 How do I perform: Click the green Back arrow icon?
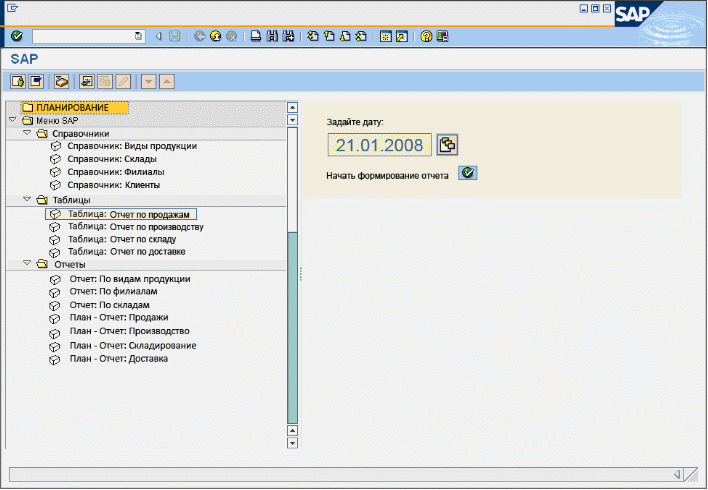pos(199,36)
